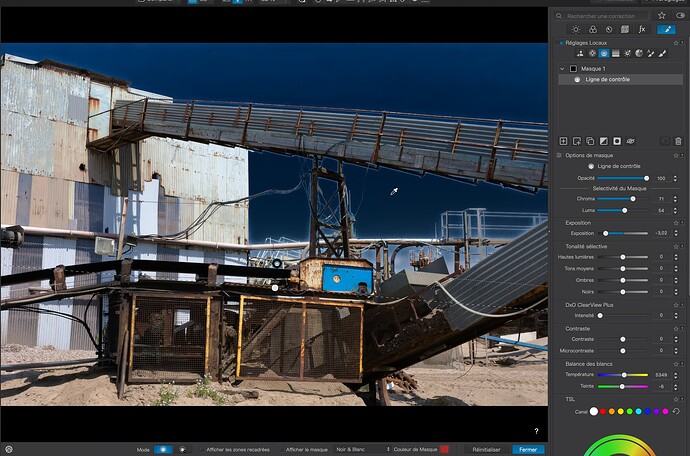Image resolution: width=690 pixels, height=456 pixels.
Task: Click the Hautes lumières stepper
Action: click(675, 257)
